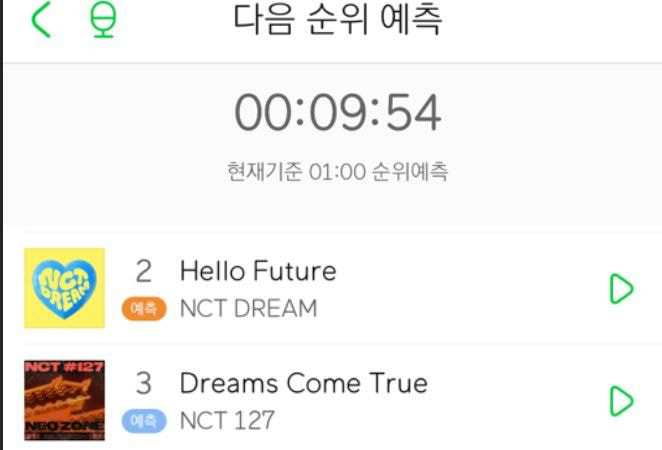Image resolution: width=662 pixels, height=450 pixels.
Task: Click the seconds value 54 in countdown
Action: point(413,112)
